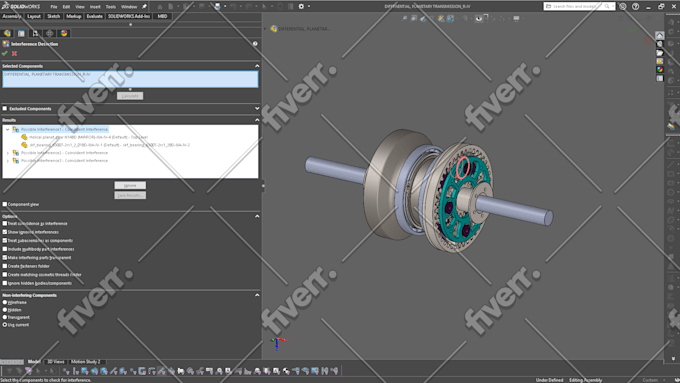This screenshot has height=383, width=680.
Task: Open the PropertyManager tab icon
Action: 21,33
